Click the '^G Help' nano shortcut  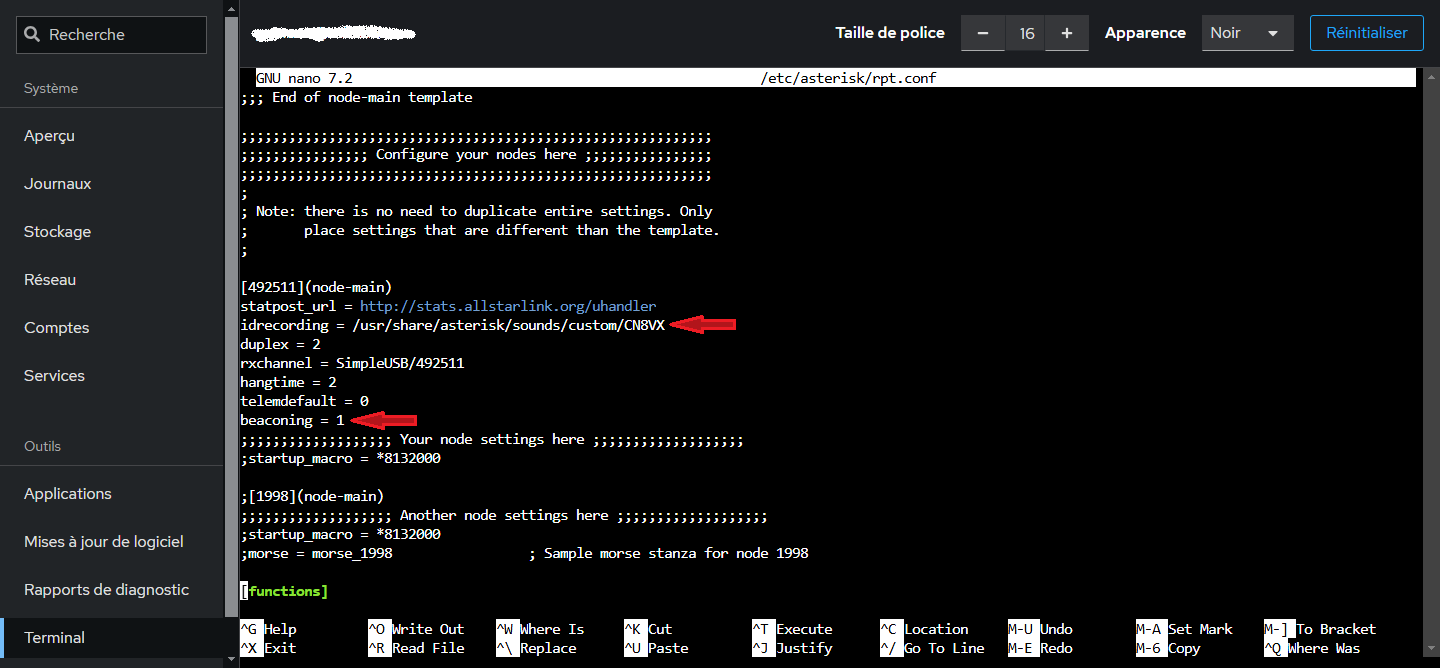click(268, 629)
